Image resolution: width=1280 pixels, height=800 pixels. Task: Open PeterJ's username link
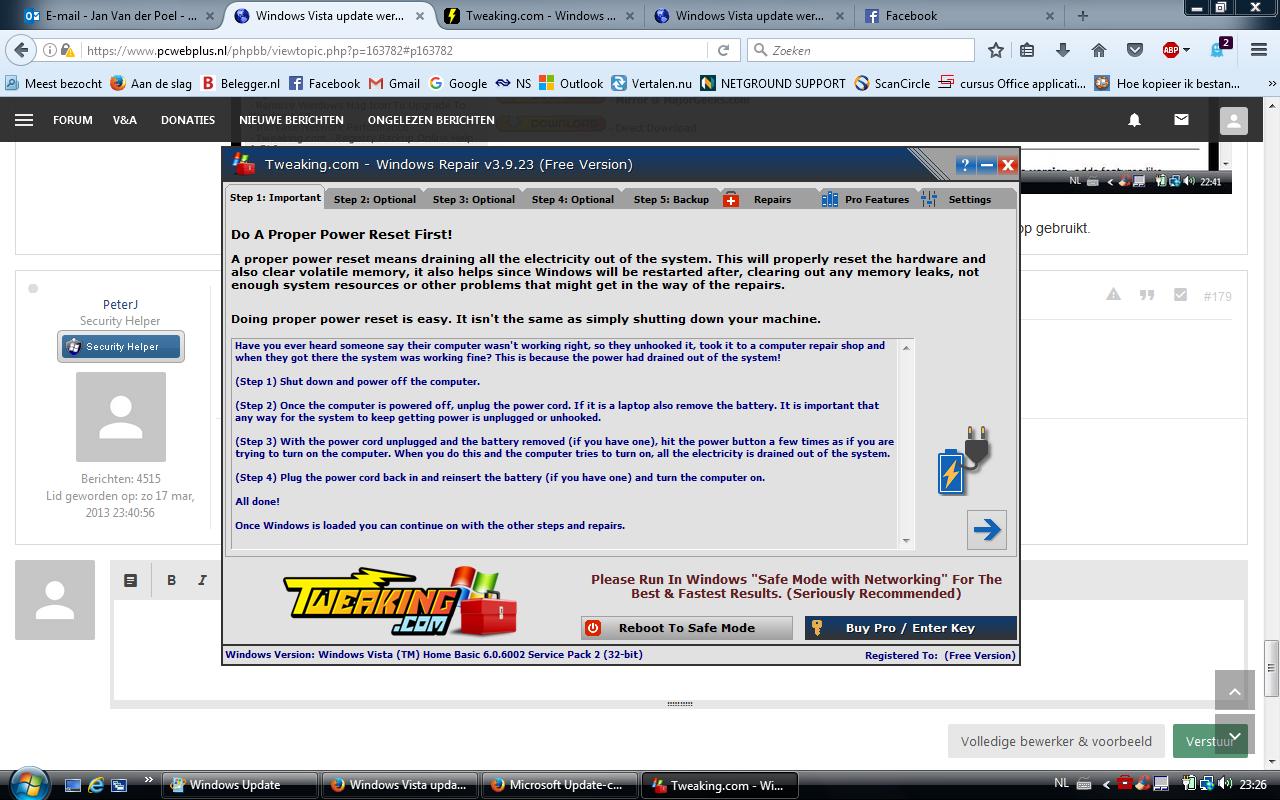pos(120,304)
